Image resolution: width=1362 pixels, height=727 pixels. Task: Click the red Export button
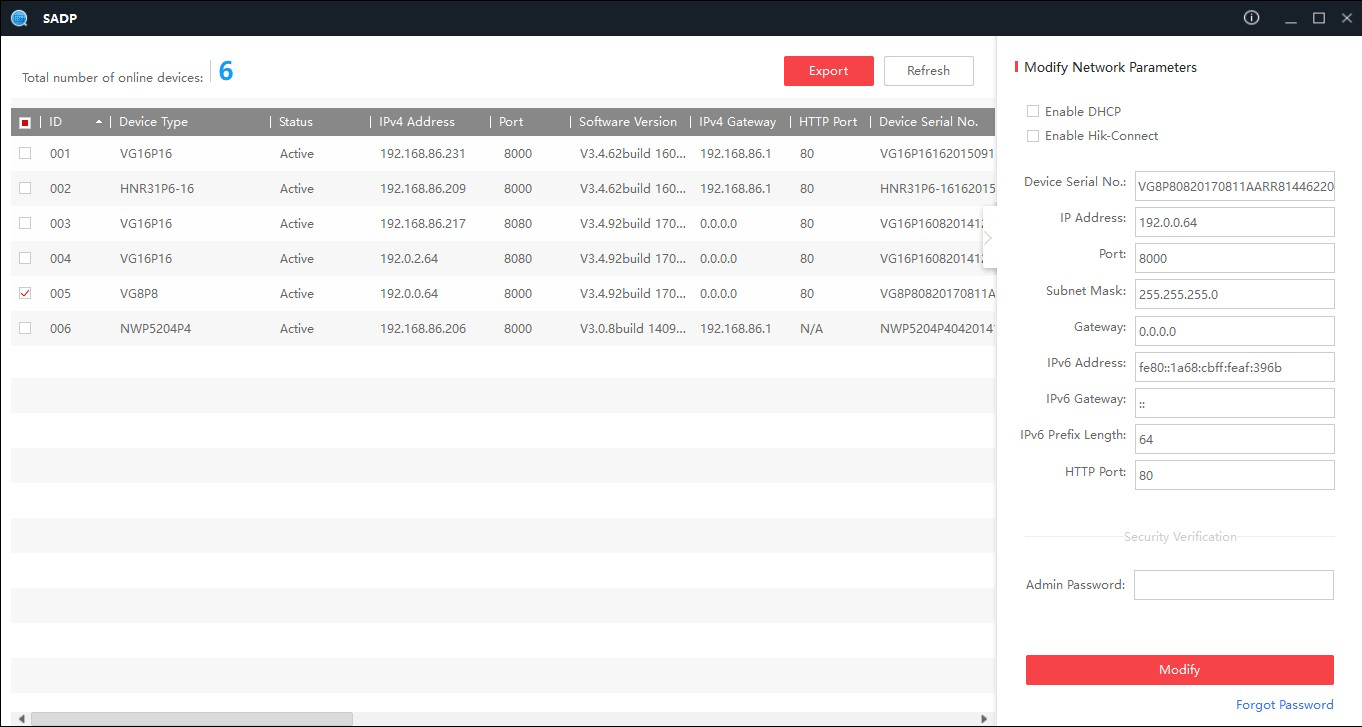pos(828,71)
